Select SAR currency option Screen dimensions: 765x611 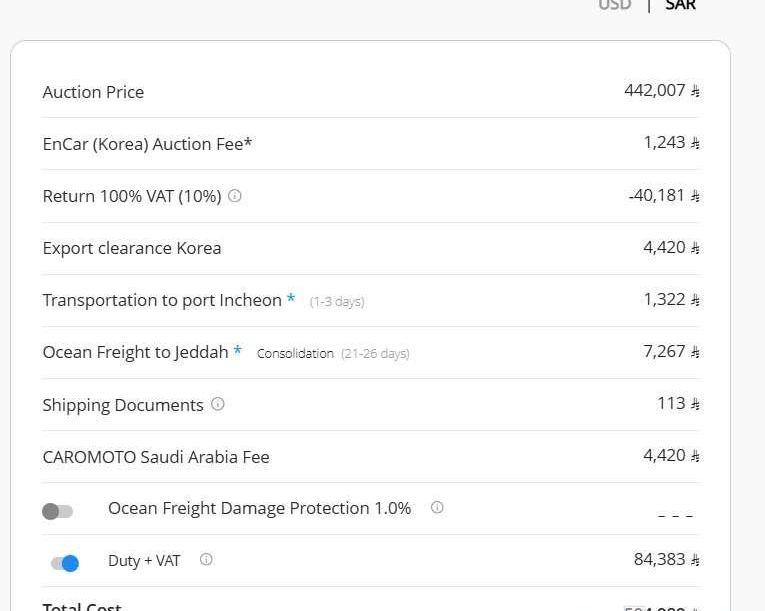point(681,5)
